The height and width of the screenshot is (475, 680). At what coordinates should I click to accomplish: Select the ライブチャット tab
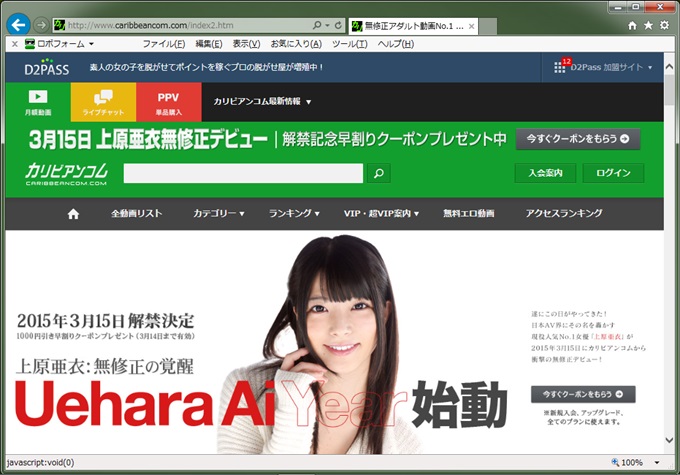(x=103, y=102)
